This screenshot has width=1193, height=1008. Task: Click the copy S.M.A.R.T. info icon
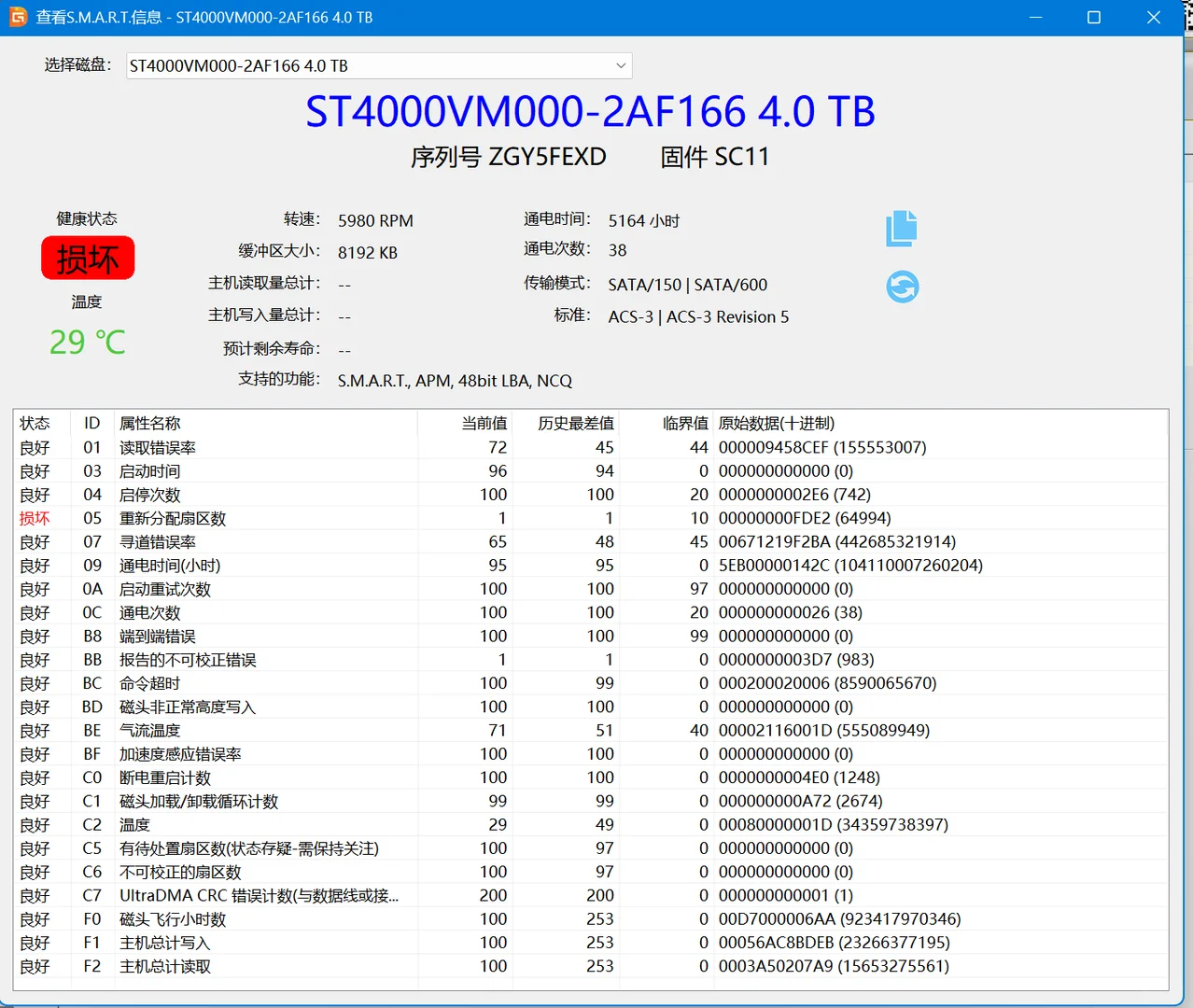[x=901, y=229]
